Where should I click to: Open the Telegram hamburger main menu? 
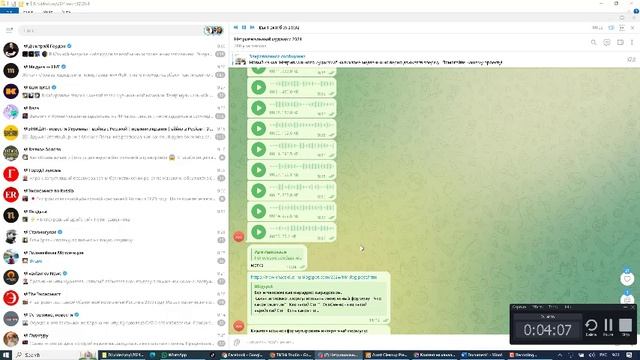pos(9,30)
